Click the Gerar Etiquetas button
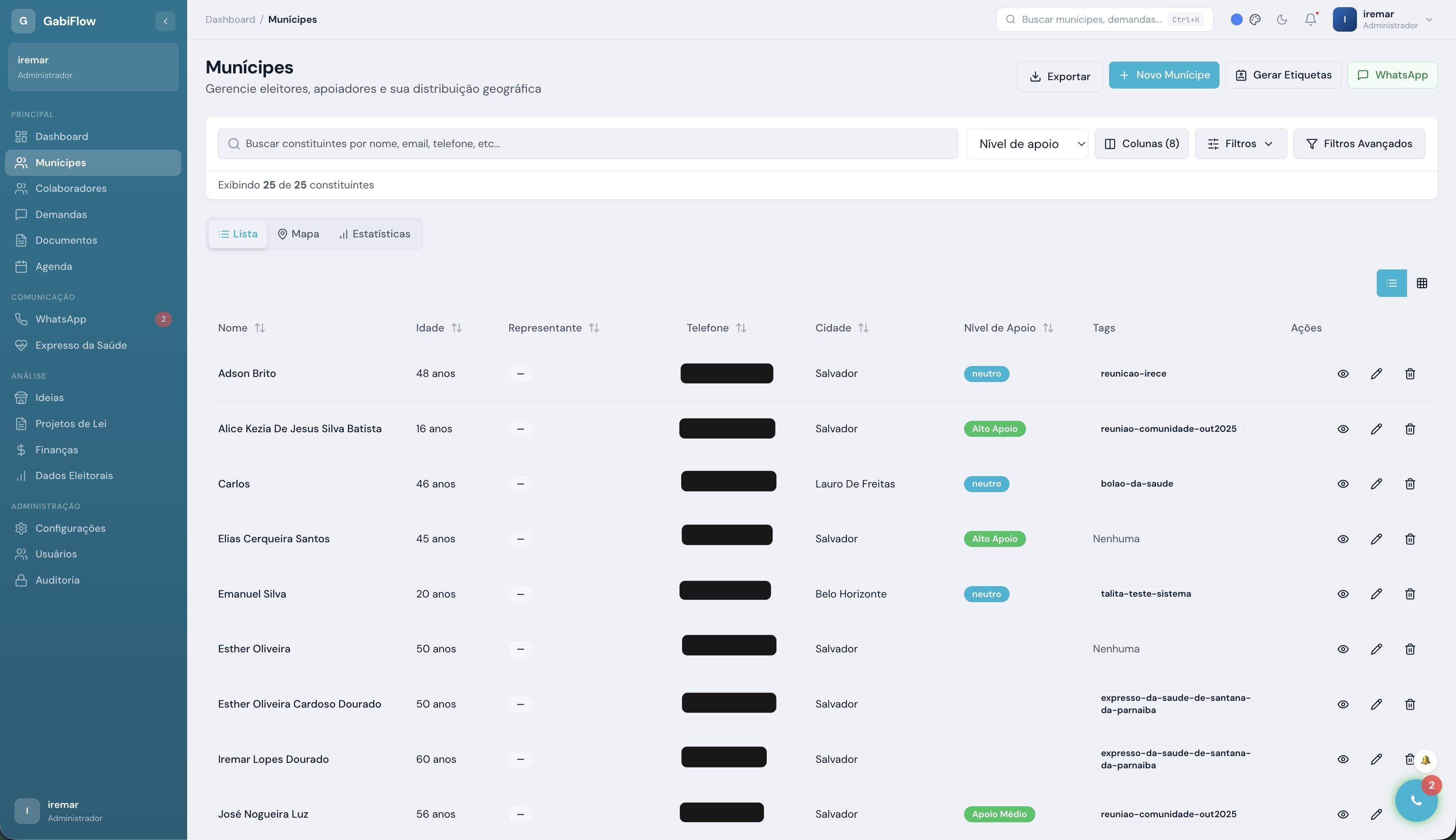Image resolution: width=1456 pixels, height=840 pixels. 1283,75
